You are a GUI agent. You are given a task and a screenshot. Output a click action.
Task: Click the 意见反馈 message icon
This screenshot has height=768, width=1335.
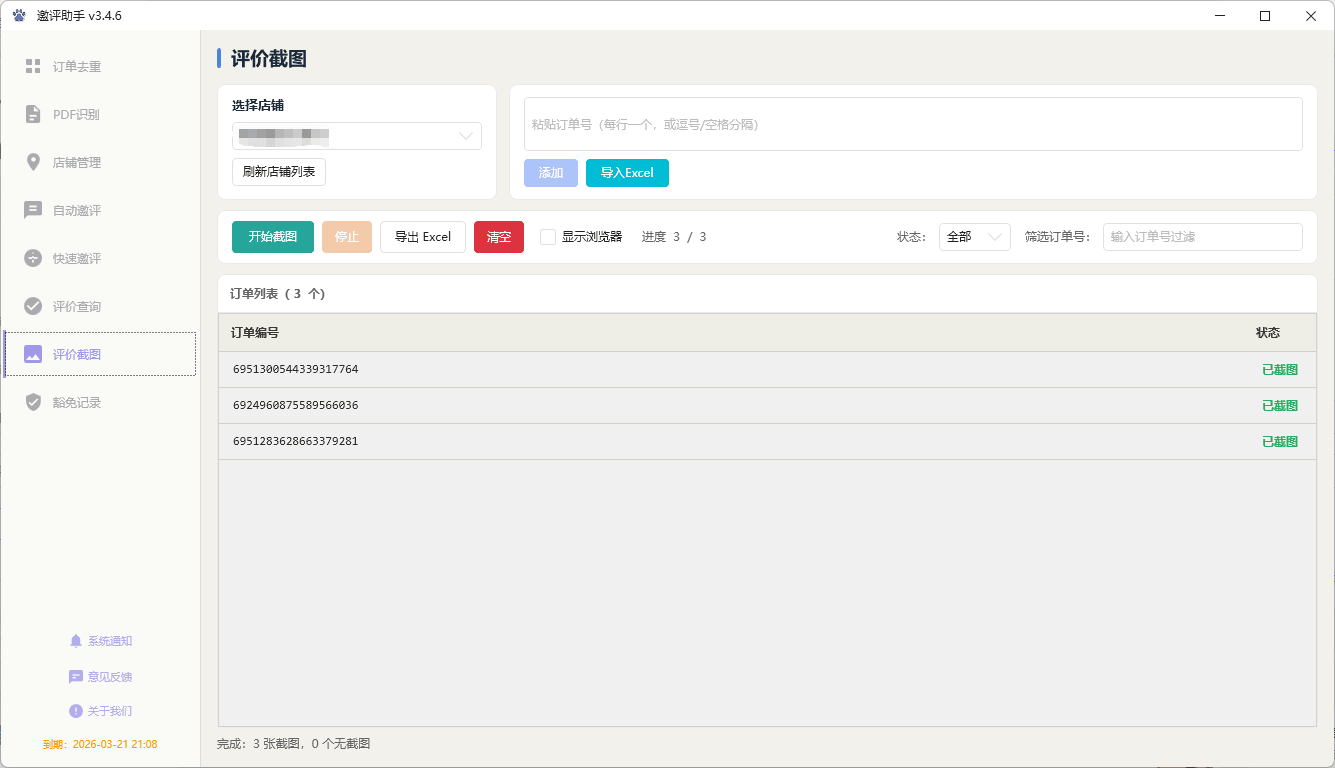(x=76, y=677)
